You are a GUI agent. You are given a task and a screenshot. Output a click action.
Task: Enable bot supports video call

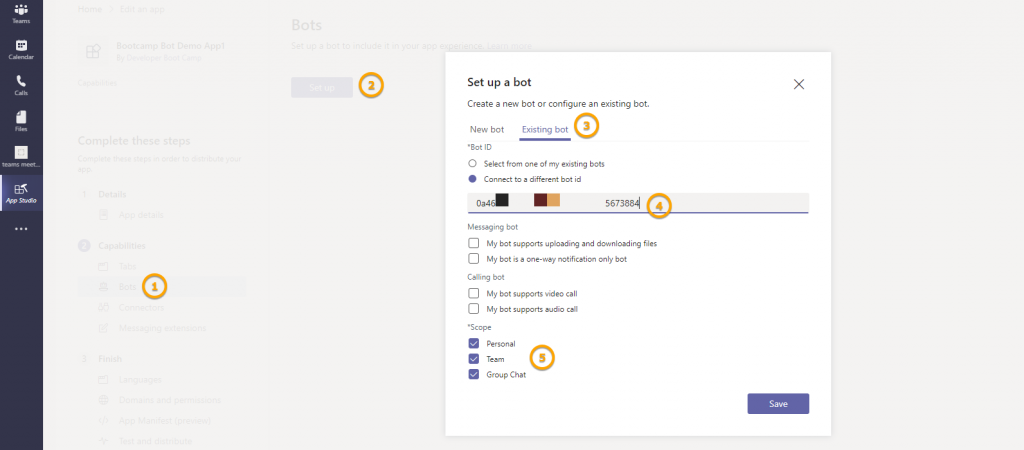[x=474, y=293]
